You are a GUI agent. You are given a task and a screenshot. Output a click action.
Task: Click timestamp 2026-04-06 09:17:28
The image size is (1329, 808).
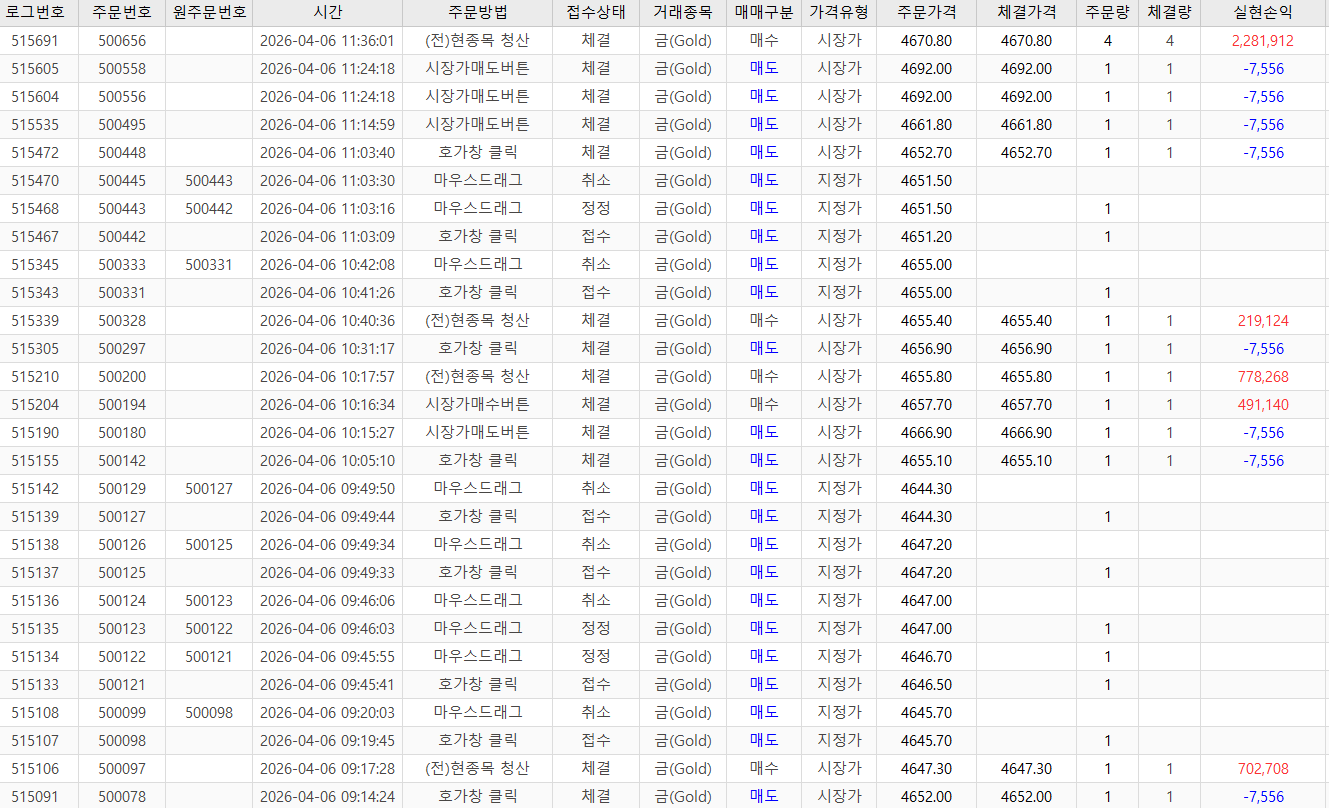point(327,769)
